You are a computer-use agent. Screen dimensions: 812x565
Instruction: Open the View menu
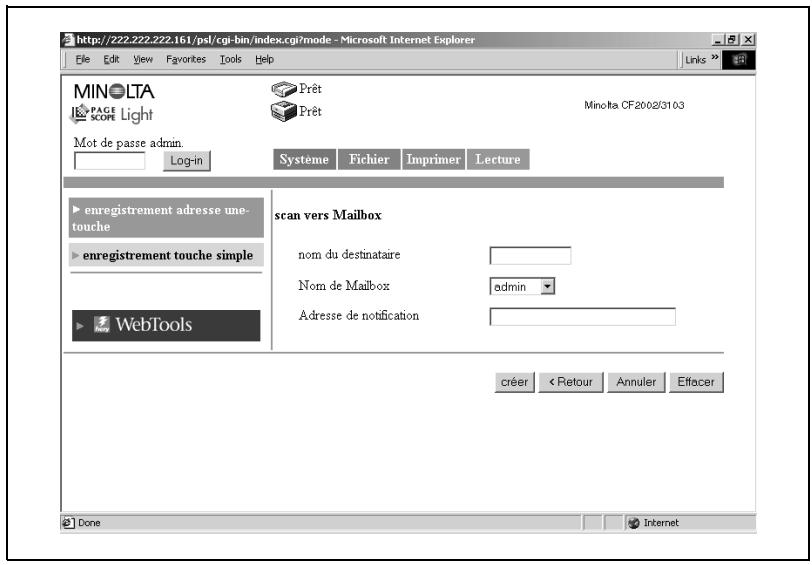pyautogui.click(x=143, y=60)
